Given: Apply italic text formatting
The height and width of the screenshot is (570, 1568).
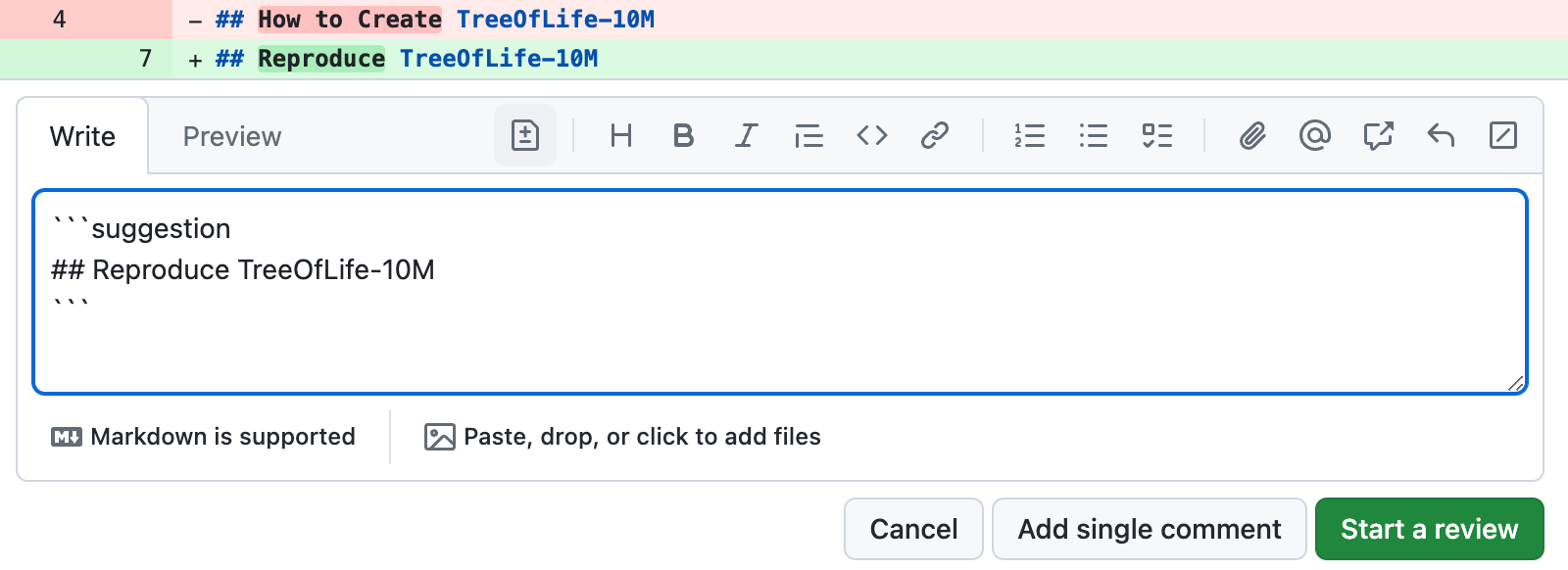Looking at the screenshot, I should pos(746,135).
